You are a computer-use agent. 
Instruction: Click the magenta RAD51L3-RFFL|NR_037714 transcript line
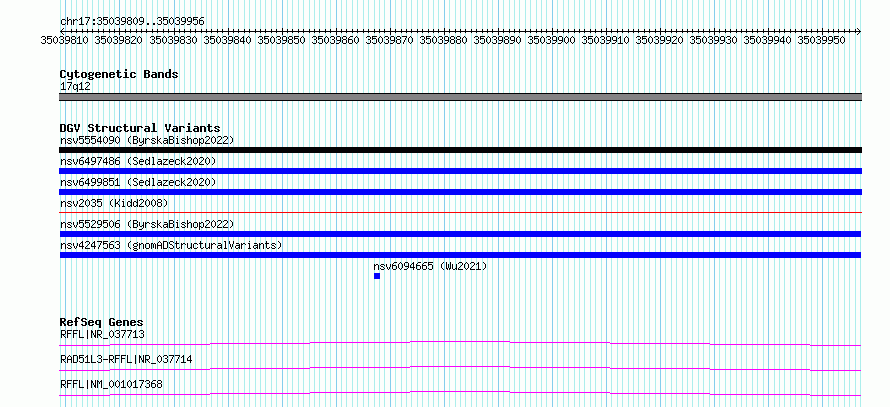460,368
